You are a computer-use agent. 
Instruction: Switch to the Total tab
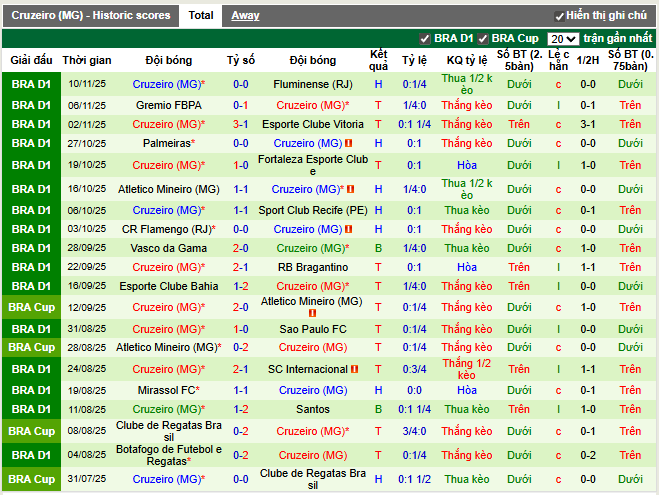201,16
